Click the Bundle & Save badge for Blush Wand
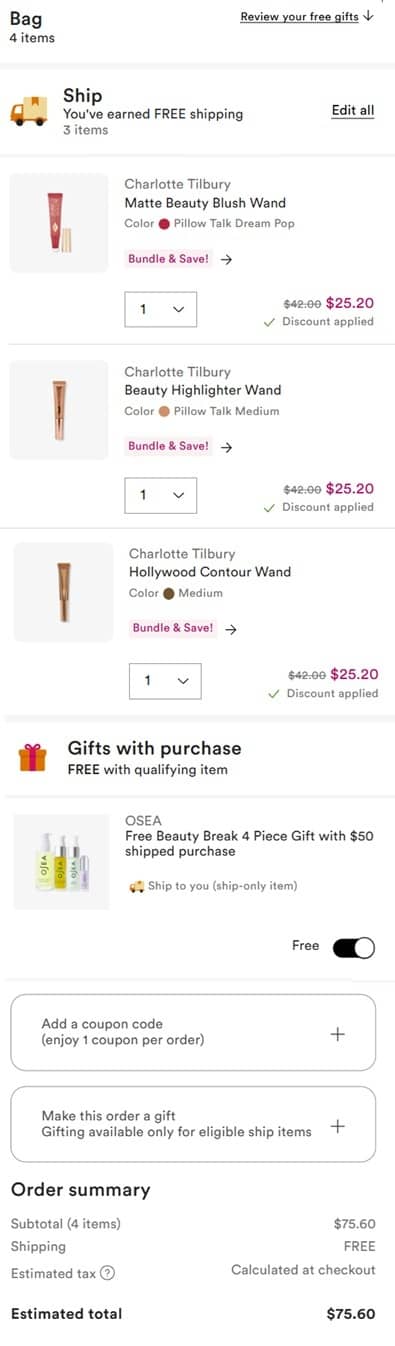Image resolution: width=395 pixels, height=1346 pixels. click(x=169, y=259)
